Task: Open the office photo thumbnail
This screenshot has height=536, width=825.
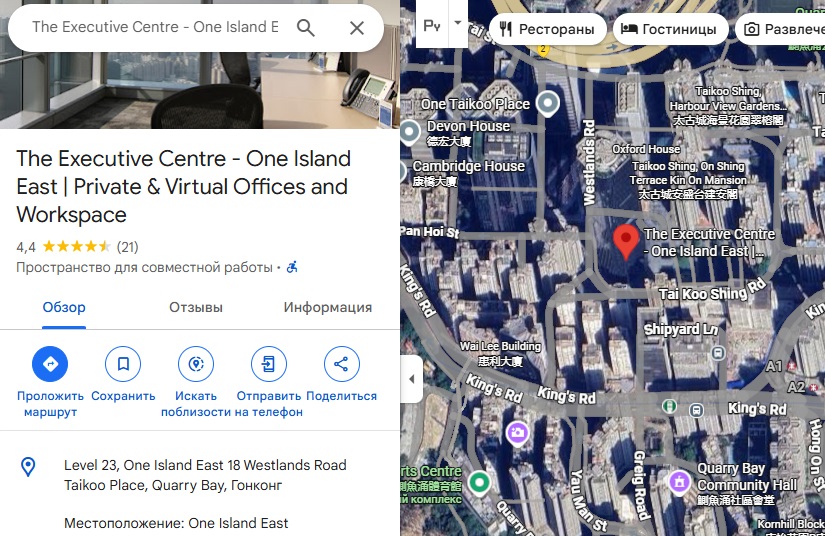Action: click(200, 89)
